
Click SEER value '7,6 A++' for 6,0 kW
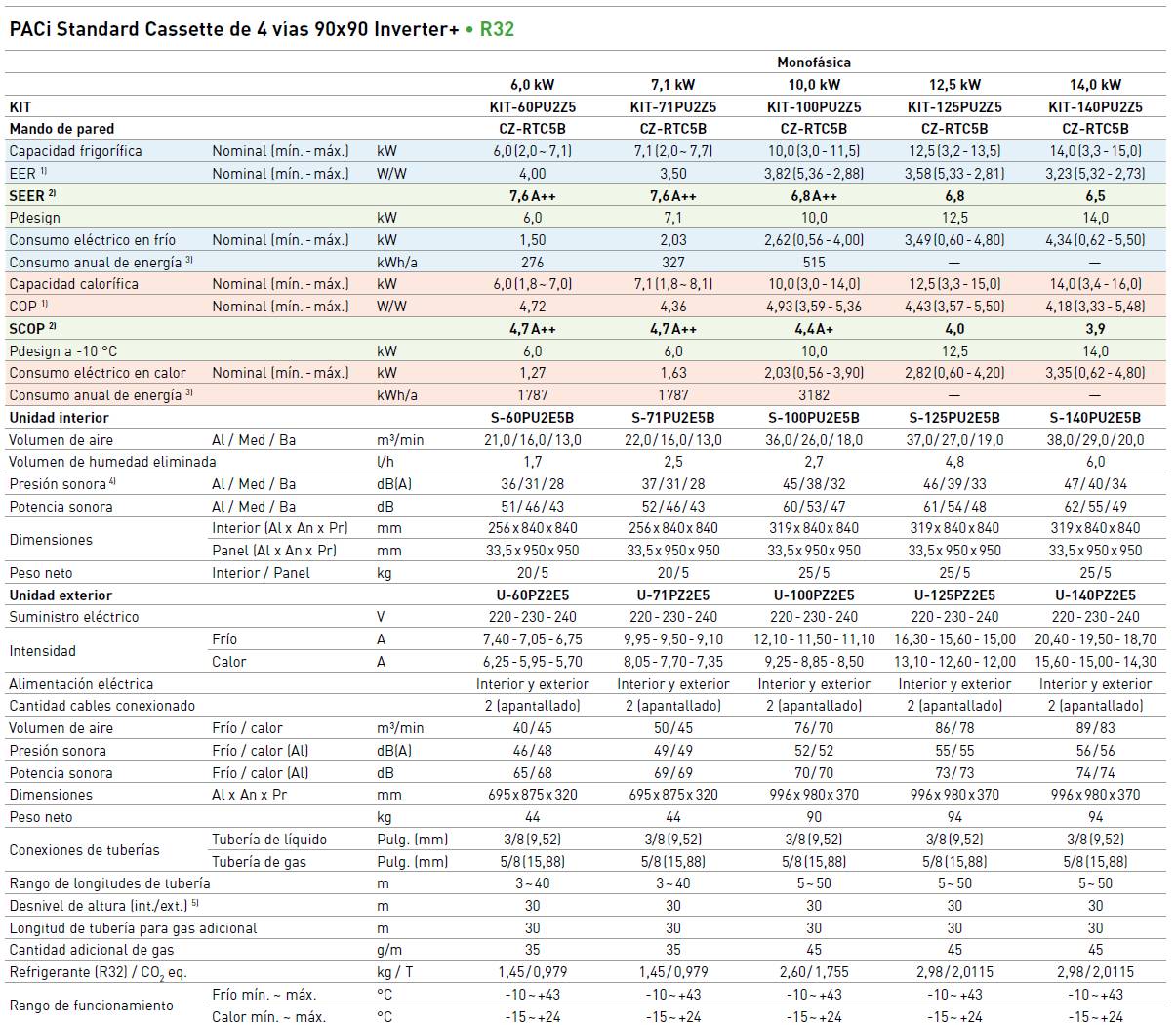coord(533,196)
